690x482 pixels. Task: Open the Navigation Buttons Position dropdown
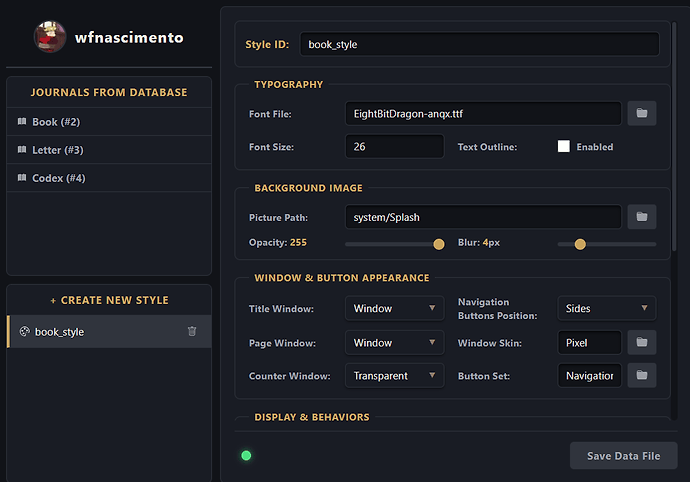tap(607, 308)
